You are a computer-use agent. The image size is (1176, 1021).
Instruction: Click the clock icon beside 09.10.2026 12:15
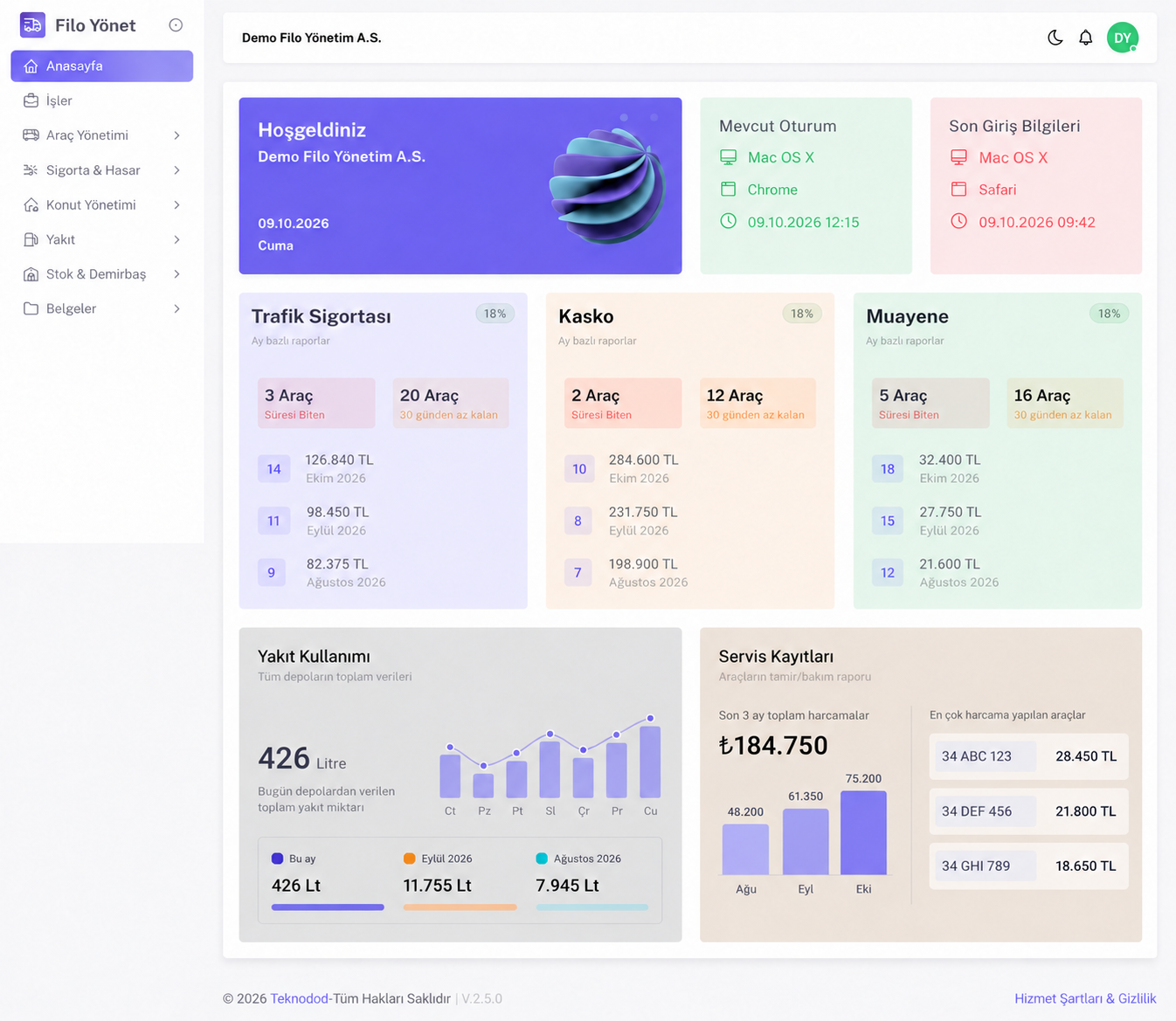[728, 221]
